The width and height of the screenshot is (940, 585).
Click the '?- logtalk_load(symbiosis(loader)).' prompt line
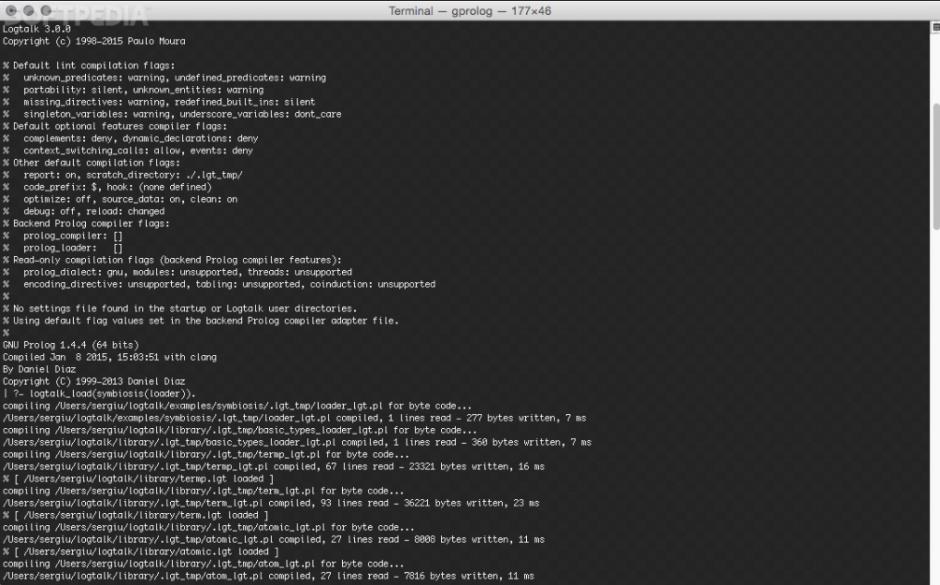coord(100,394)
